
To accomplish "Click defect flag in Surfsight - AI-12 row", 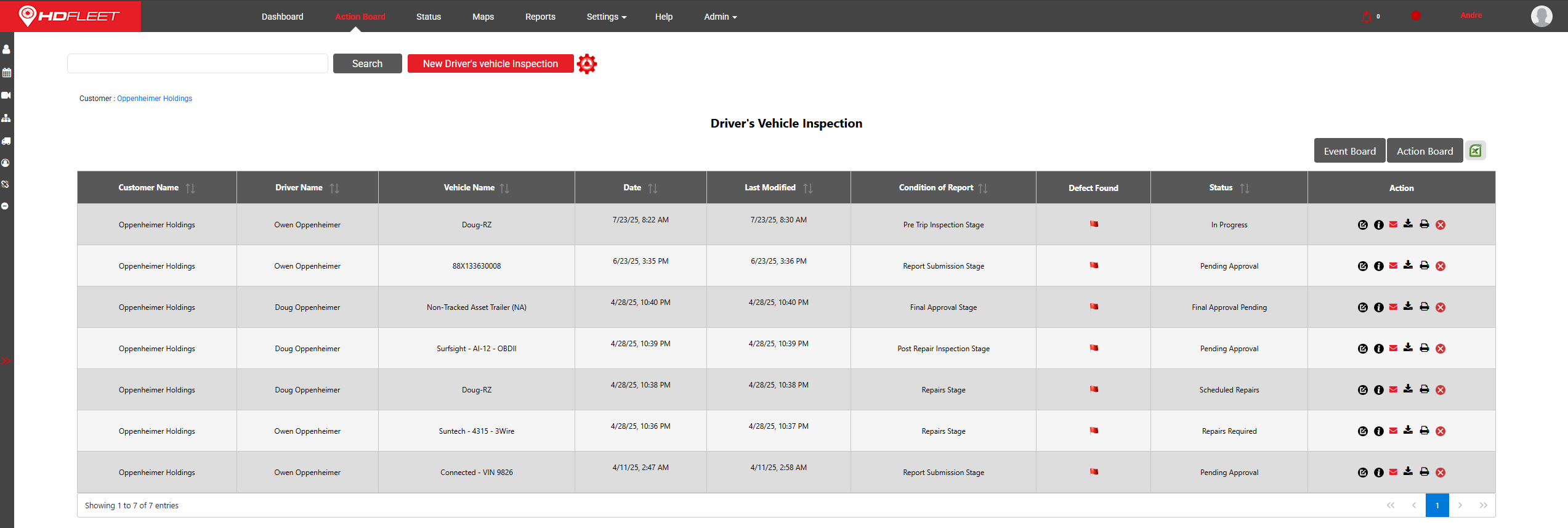I will (x=1094, y=348).
